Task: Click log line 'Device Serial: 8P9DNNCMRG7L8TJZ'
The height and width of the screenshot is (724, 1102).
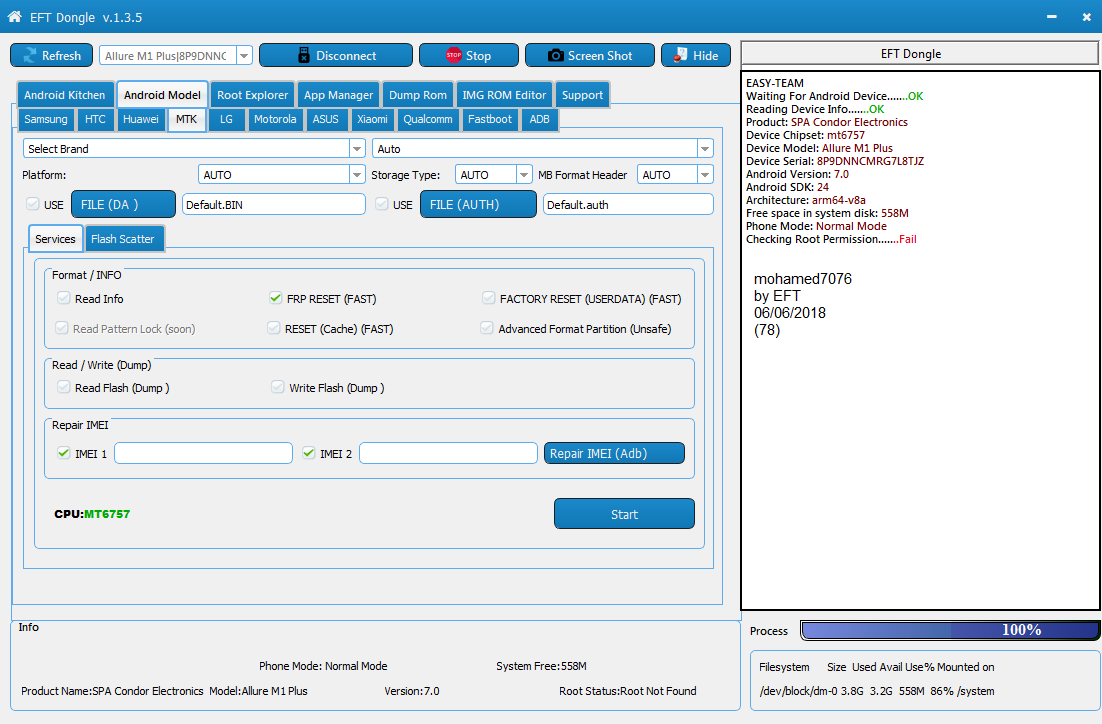Action: point(835,161)
